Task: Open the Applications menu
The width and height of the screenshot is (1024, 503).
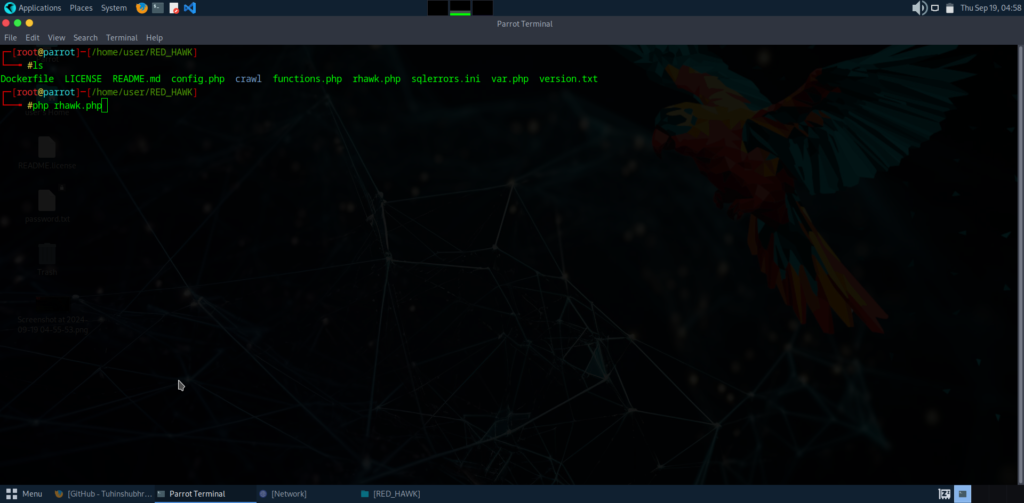Action: click(x=40, y=8)
